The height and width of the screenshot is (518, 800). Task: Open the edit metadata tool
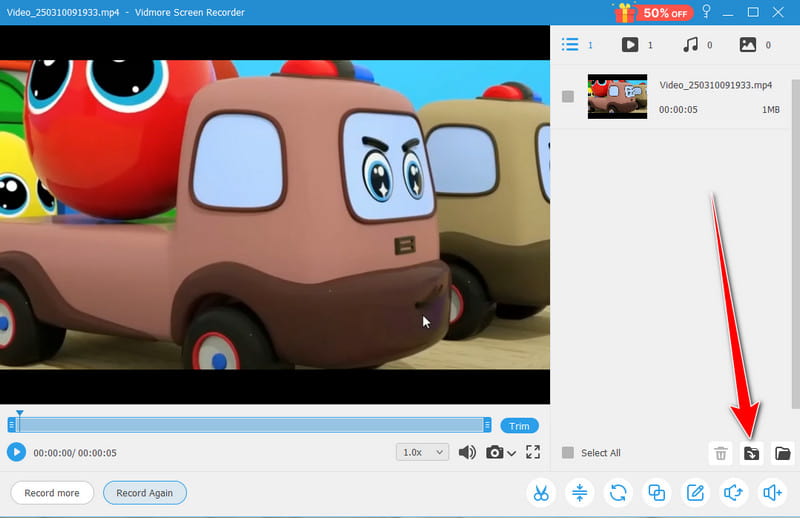(x=695, y=493)
